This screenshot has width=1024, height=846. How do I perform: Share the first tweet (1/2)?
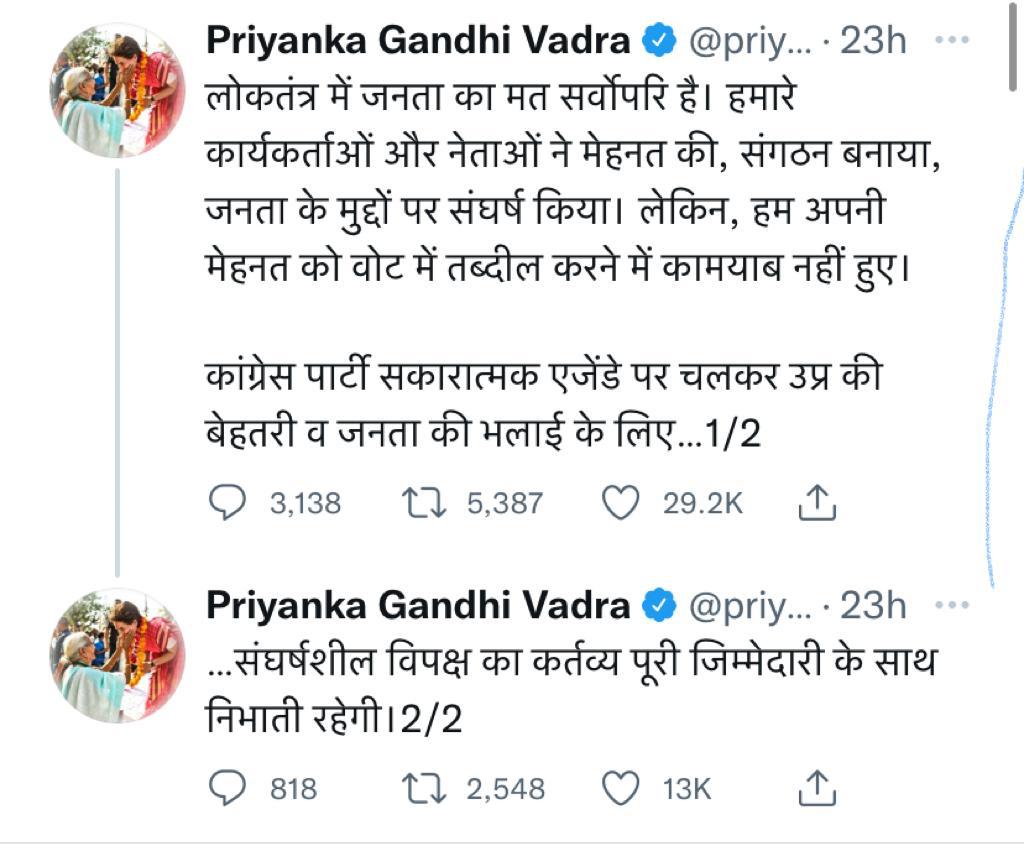(x=816, y=502)
